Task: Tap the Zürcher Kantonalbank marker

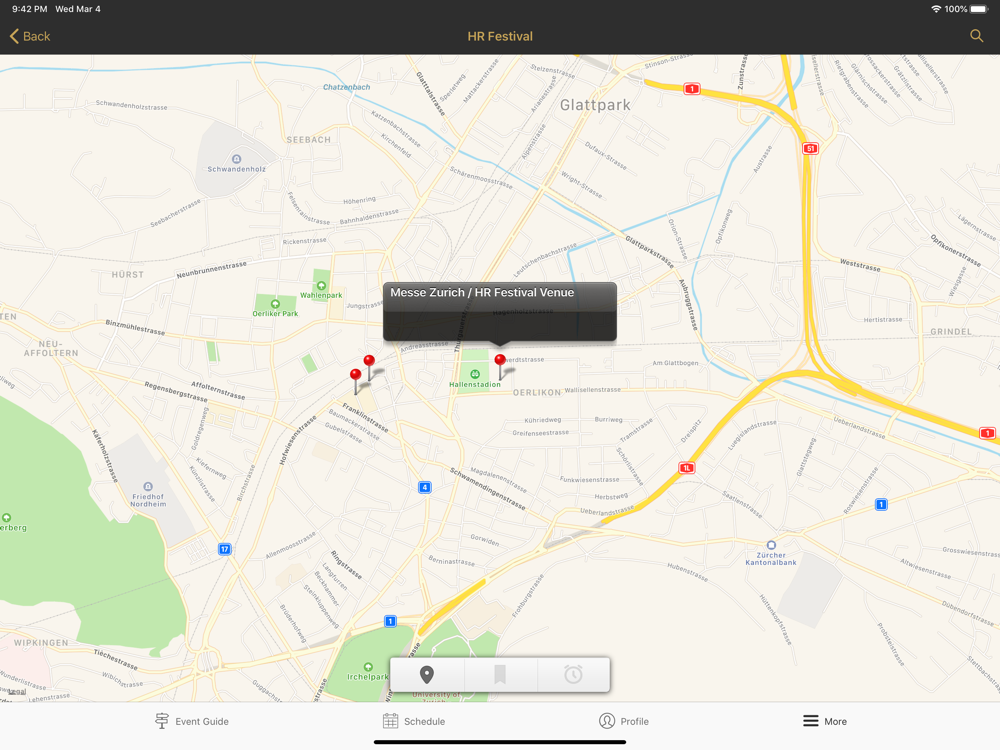Action: coord(771,545)
